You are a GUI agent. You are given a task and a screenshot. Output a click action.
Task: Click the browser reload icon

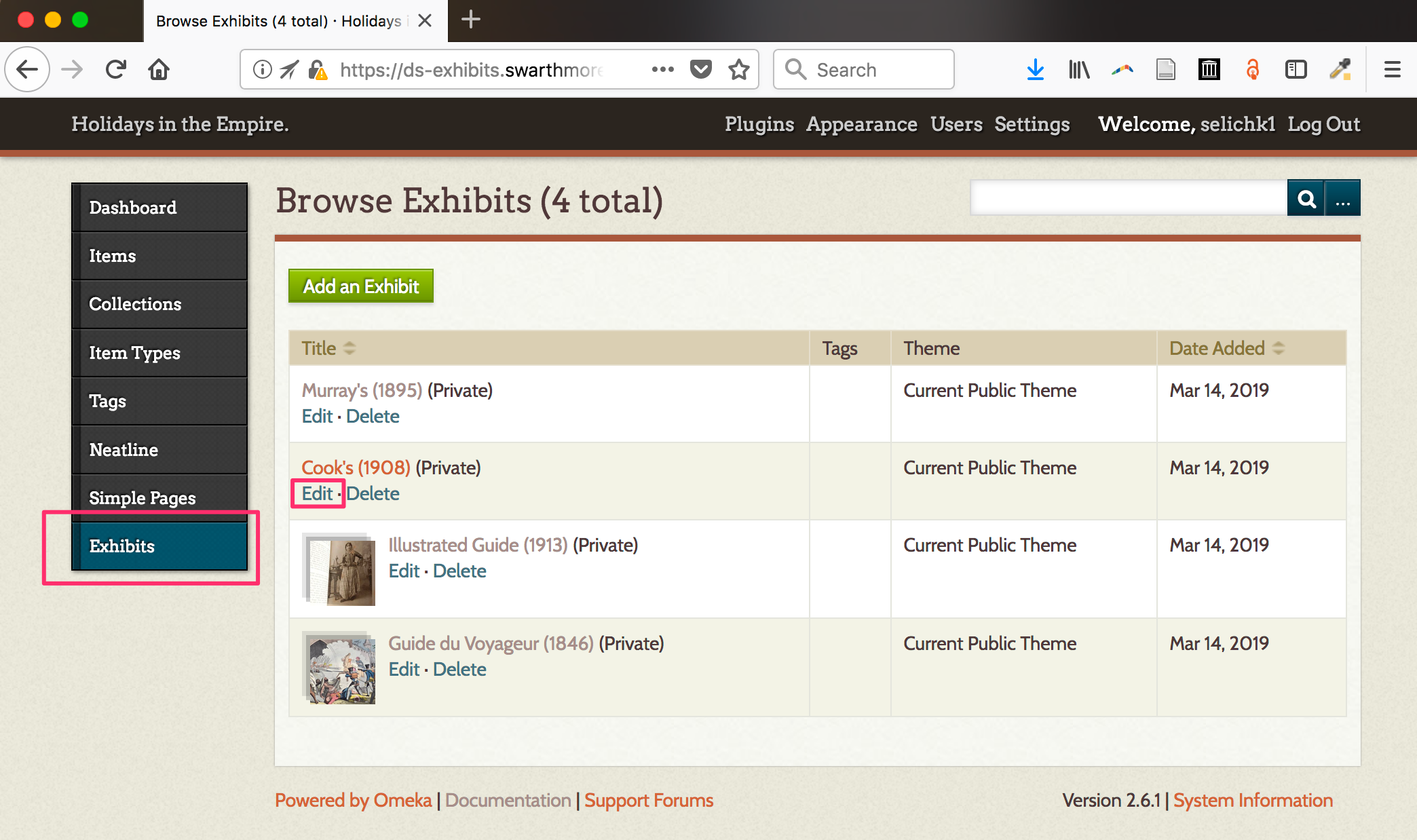[116, 69]
